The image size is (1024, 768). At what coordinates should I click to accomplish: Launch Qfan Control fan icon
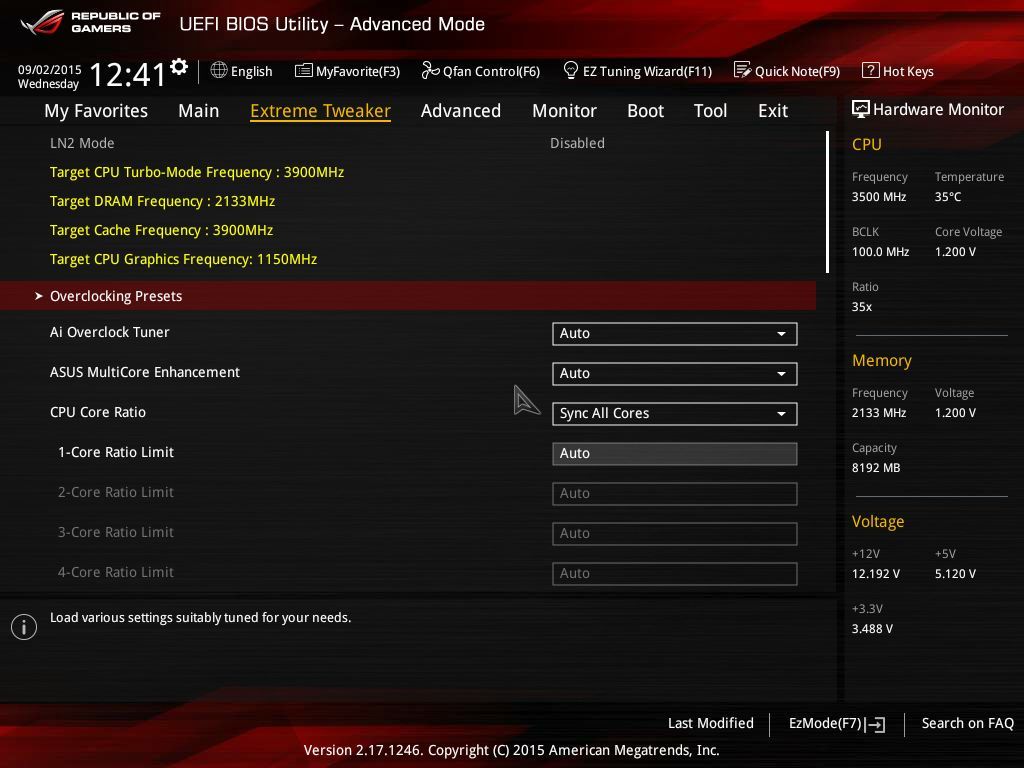tap(430, 70)
